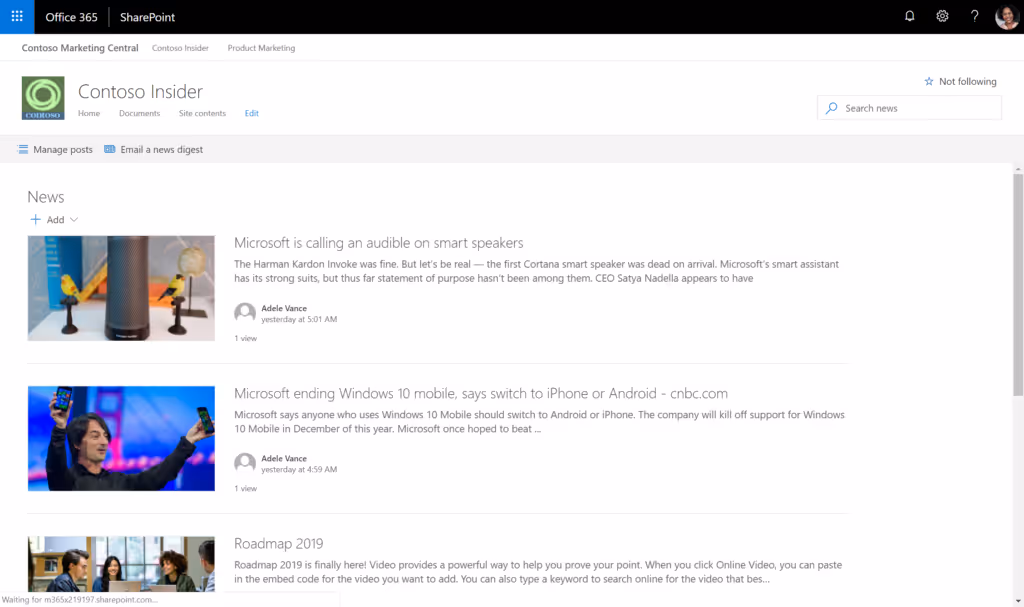Open the Documents site tab
This screenshot has height=607, width=1024.
click(x=139, y=113)
